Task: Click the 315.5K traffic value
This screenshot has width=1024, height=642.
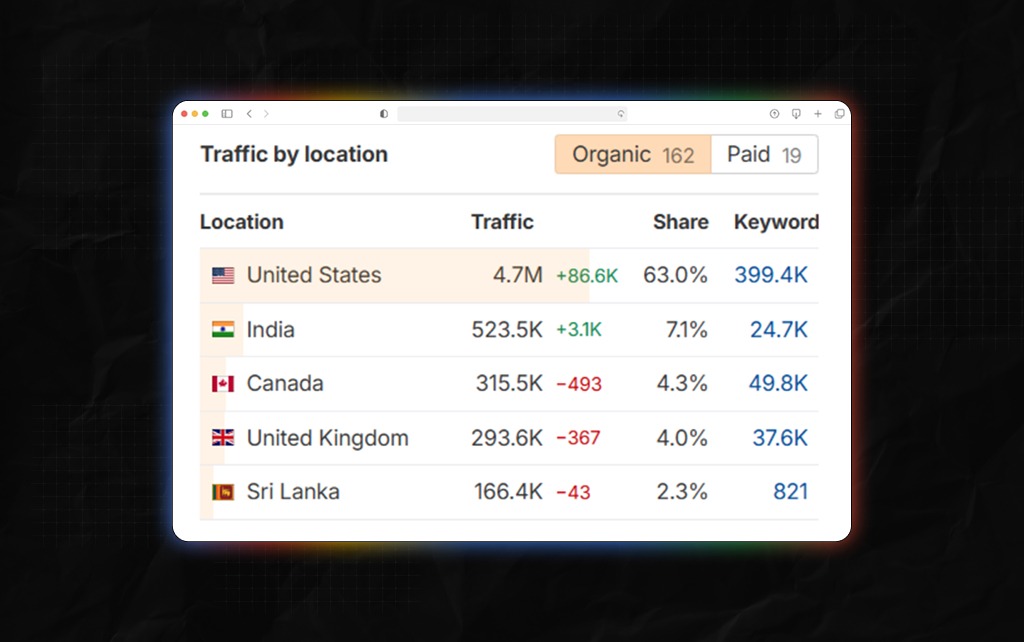Action: pos(509,383)
